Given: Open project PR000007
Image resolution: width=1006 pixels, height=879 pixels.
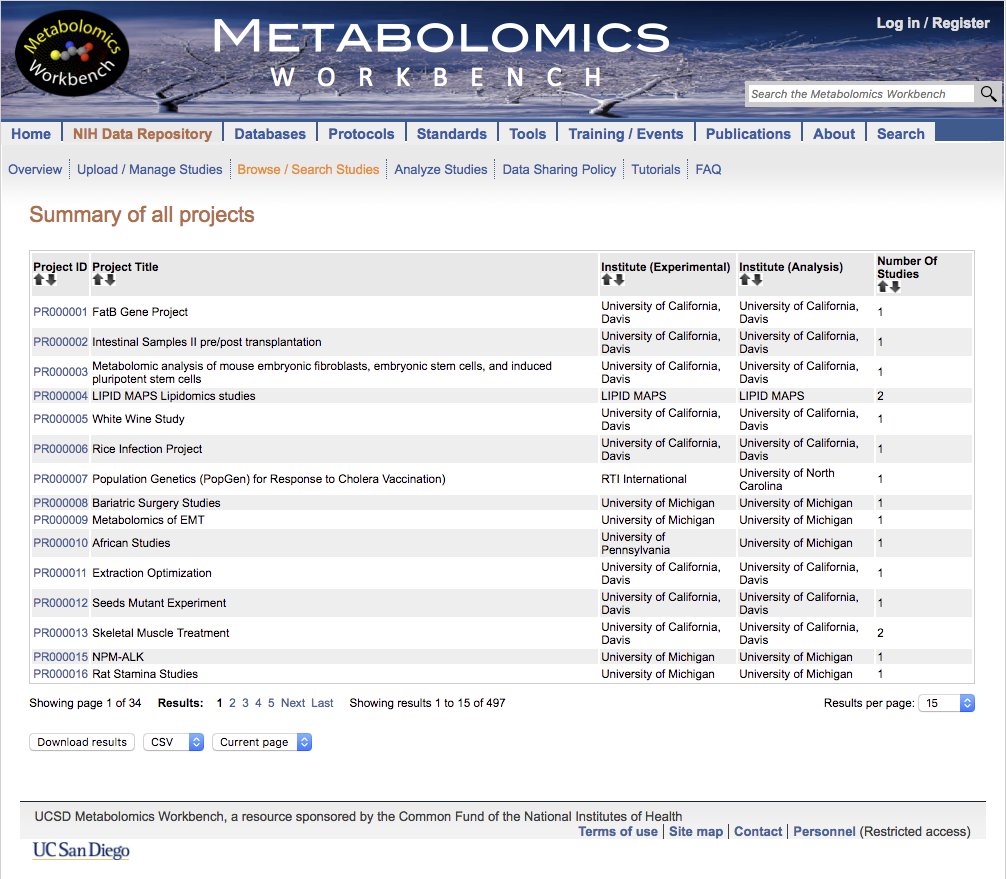Looking at the screenshot, I should click(60, 479).
